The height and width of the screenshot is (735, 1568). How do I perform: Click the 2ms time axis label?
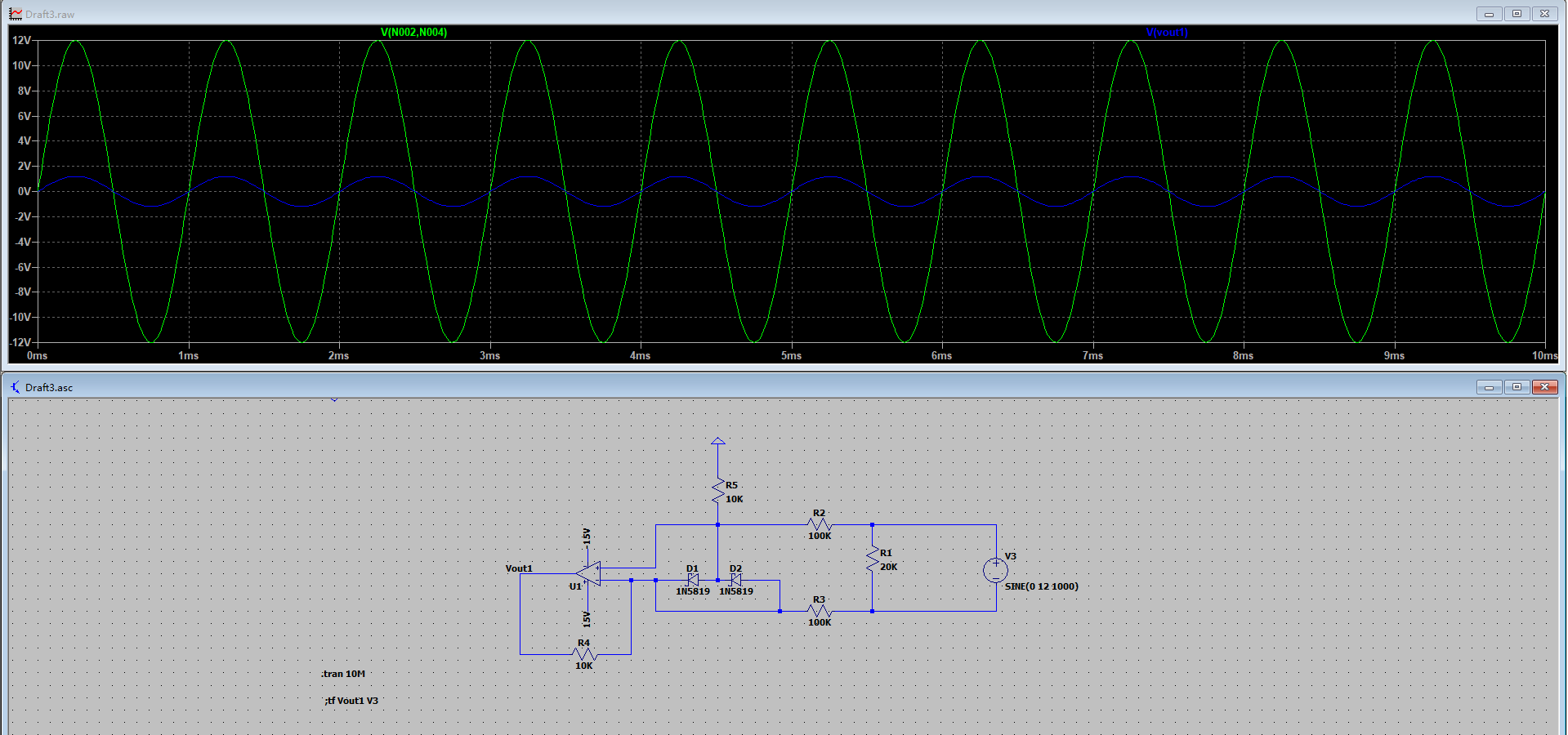click(x=338, y=356)
